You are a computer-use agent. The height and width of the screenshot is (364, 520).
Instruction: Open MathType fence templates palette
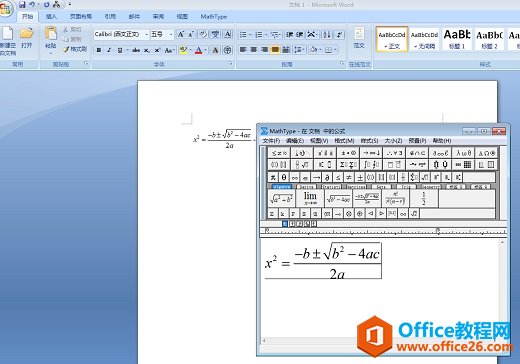point(280,164)
